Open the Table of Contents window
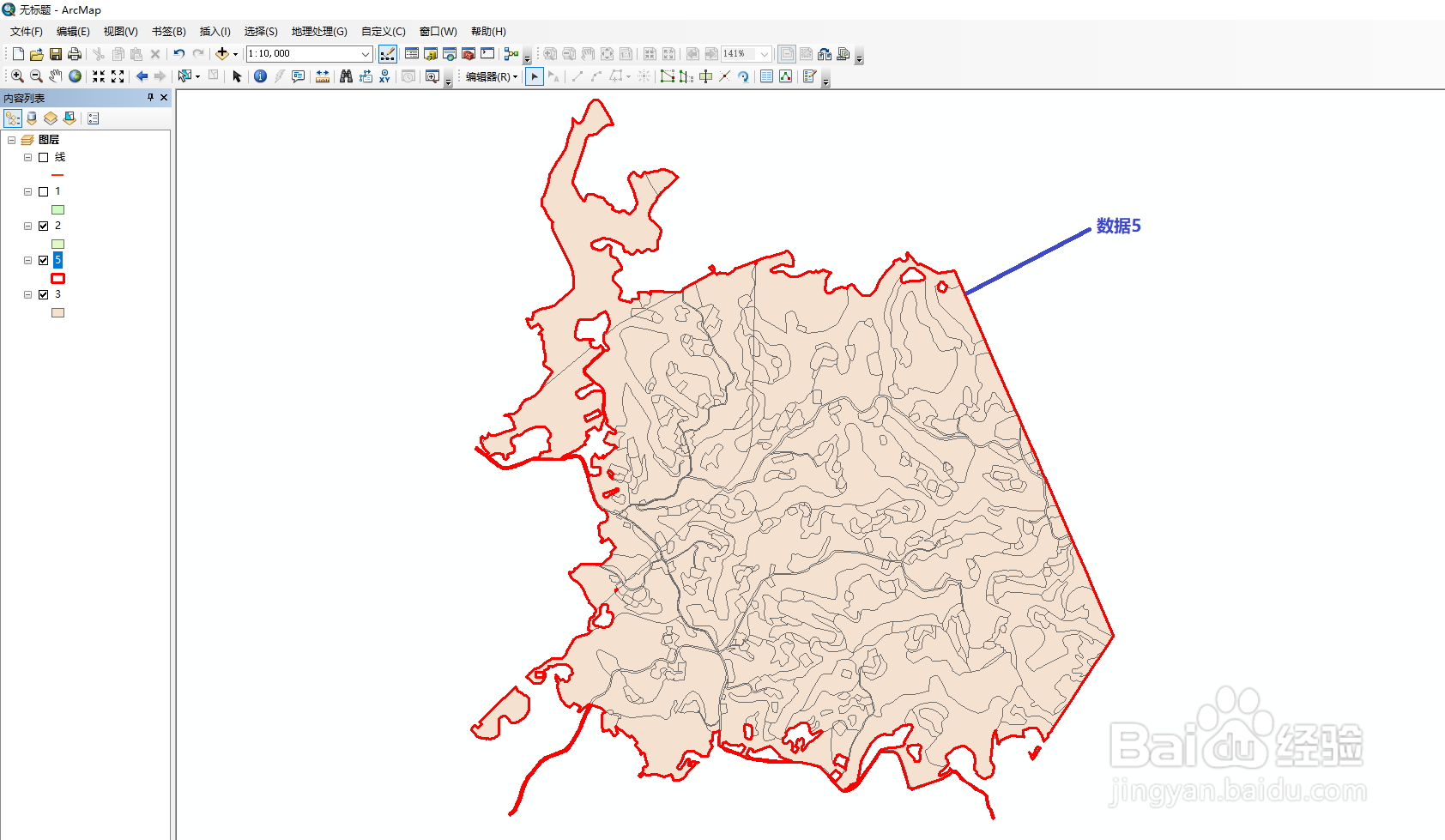 (x=412, y=54)
